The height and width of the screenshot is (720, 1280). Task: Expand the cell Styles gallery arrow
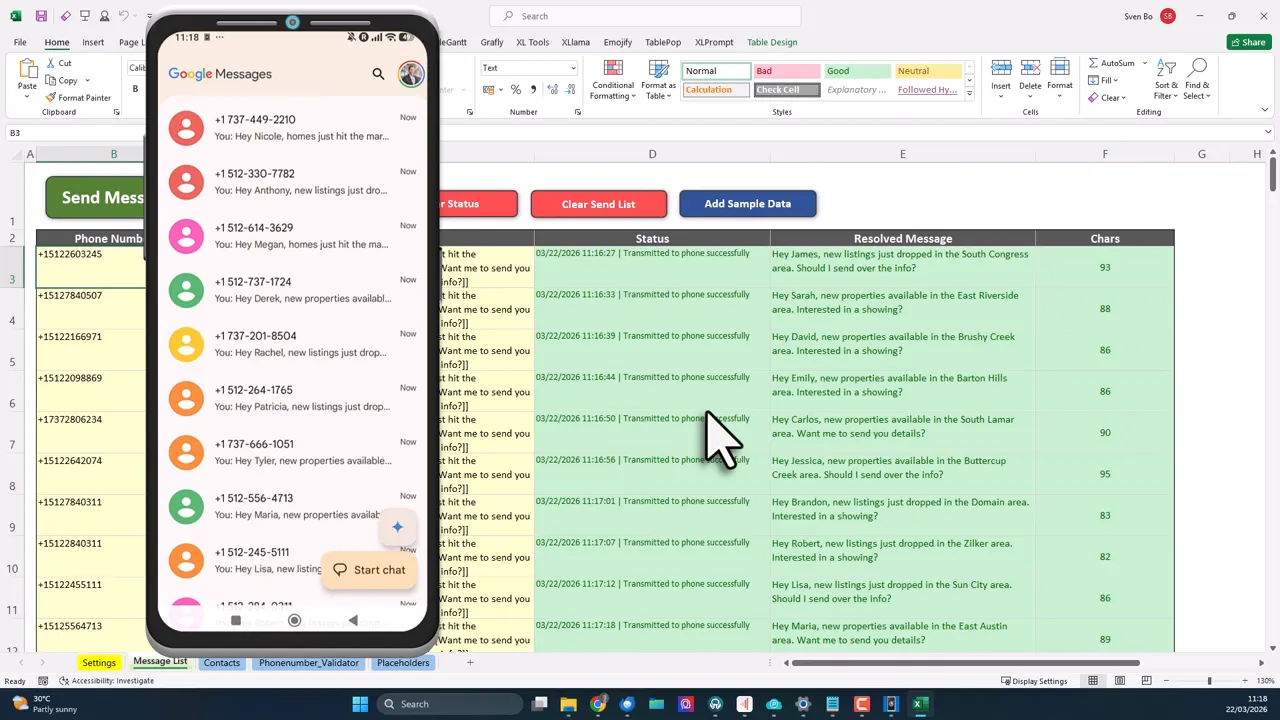coord(968,90)
